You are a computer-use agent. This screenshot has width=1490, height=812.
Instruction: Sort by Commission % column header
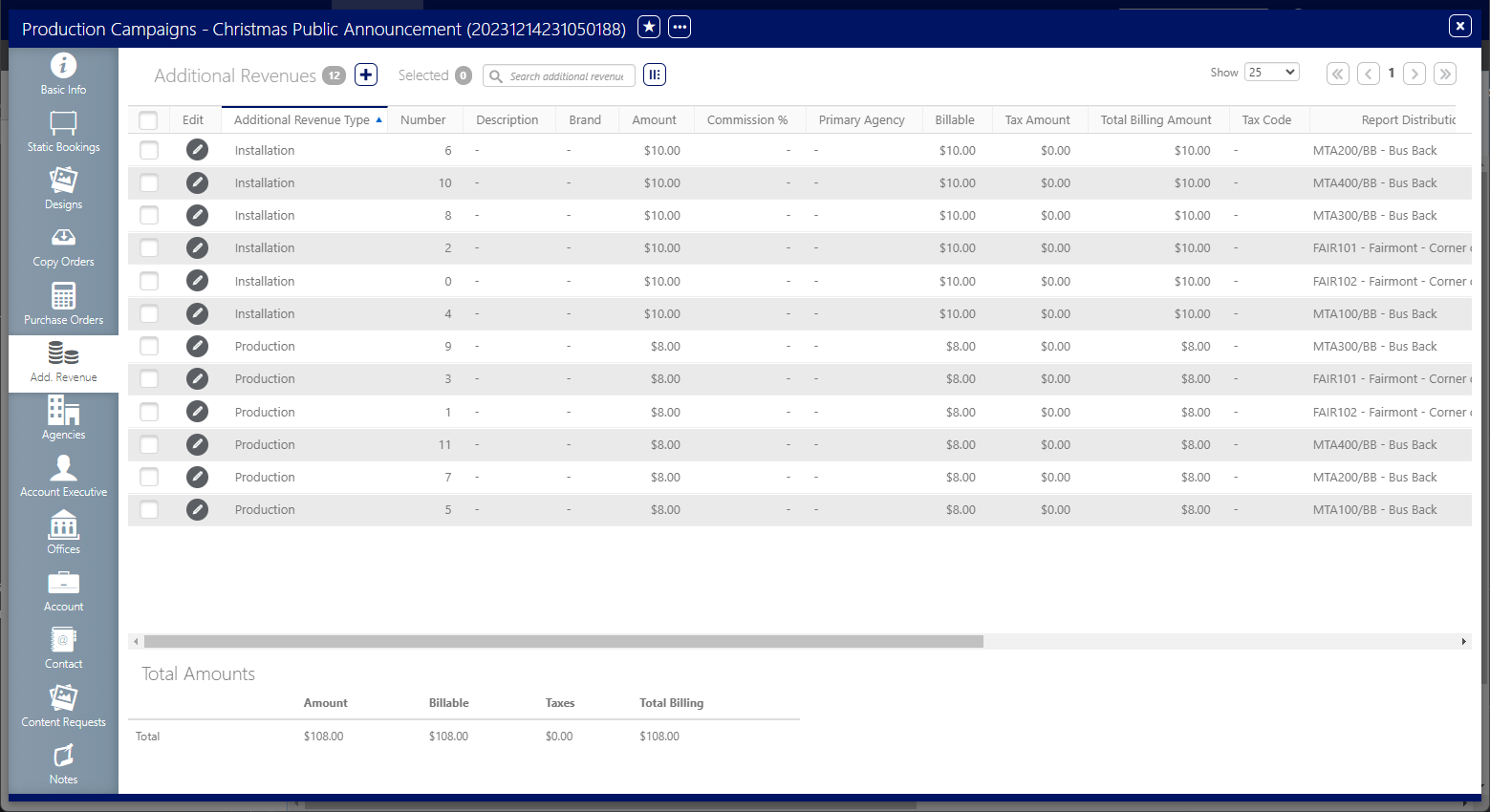point(748,120)
